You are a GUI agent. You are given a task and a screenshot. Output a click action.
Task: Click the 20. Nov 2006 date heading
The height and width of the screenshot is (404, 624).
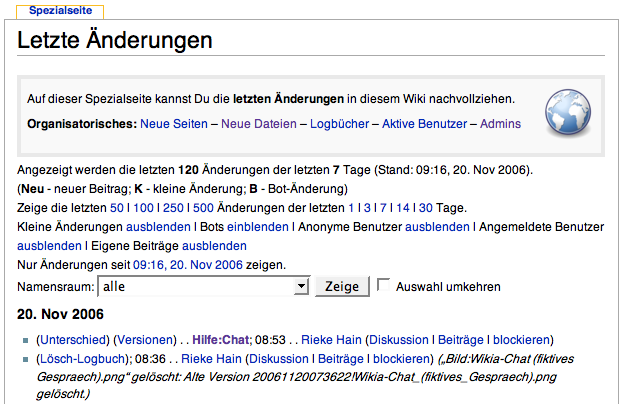pyautogui.click(x=60, y=314)
